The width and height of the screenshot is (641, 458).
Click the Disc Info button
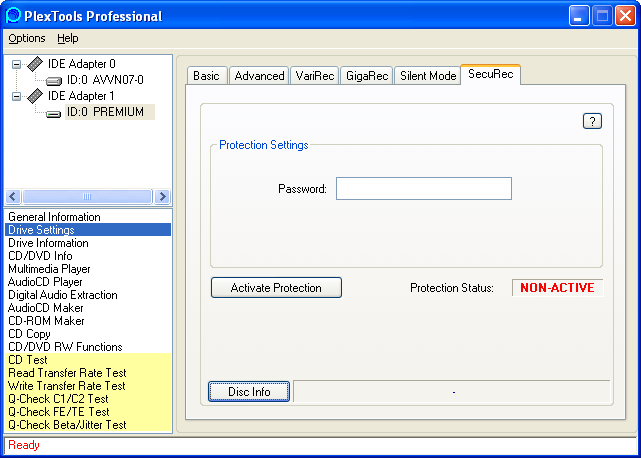tap(249, 391)
